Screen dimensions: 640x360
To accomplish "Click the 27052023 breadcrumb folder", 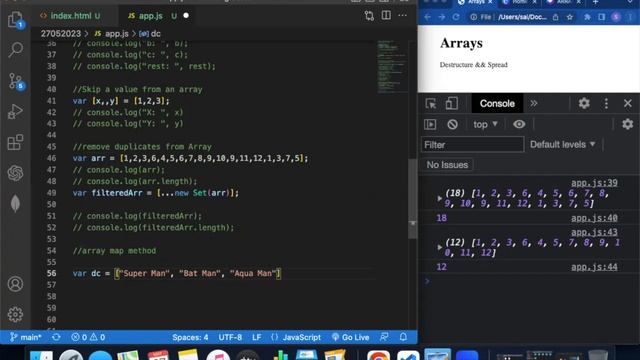I will (x=61, y=34).
